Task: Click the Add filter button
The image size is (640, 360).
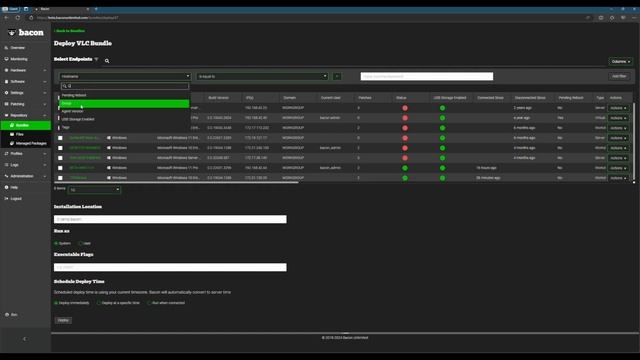Action: (619, 76)
